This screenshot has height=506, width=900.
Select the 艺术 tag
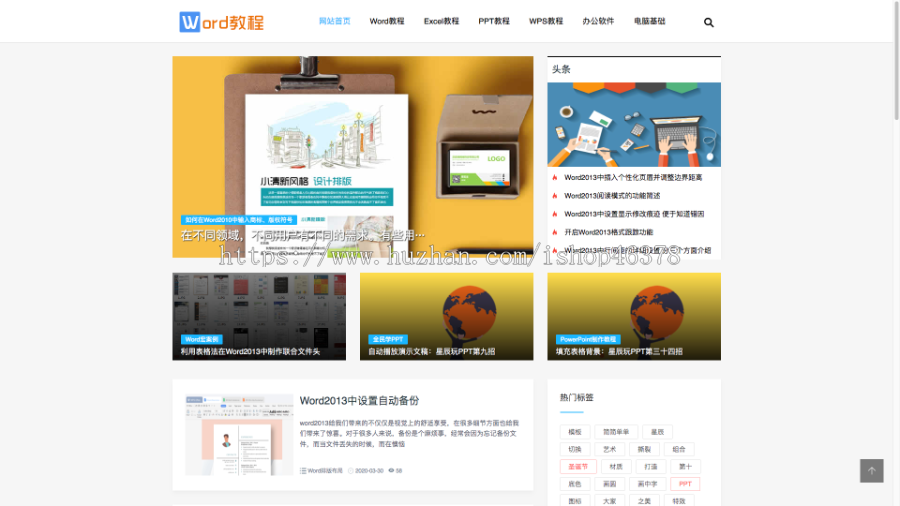coord(610,449)
